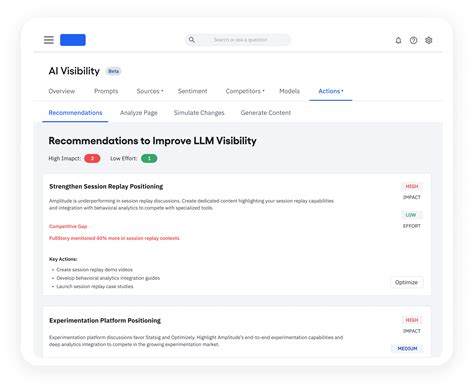Screen dimensions: 474x390
Task: Select the Simulate Changes sub-tab
Action: (x=199, y=113)
